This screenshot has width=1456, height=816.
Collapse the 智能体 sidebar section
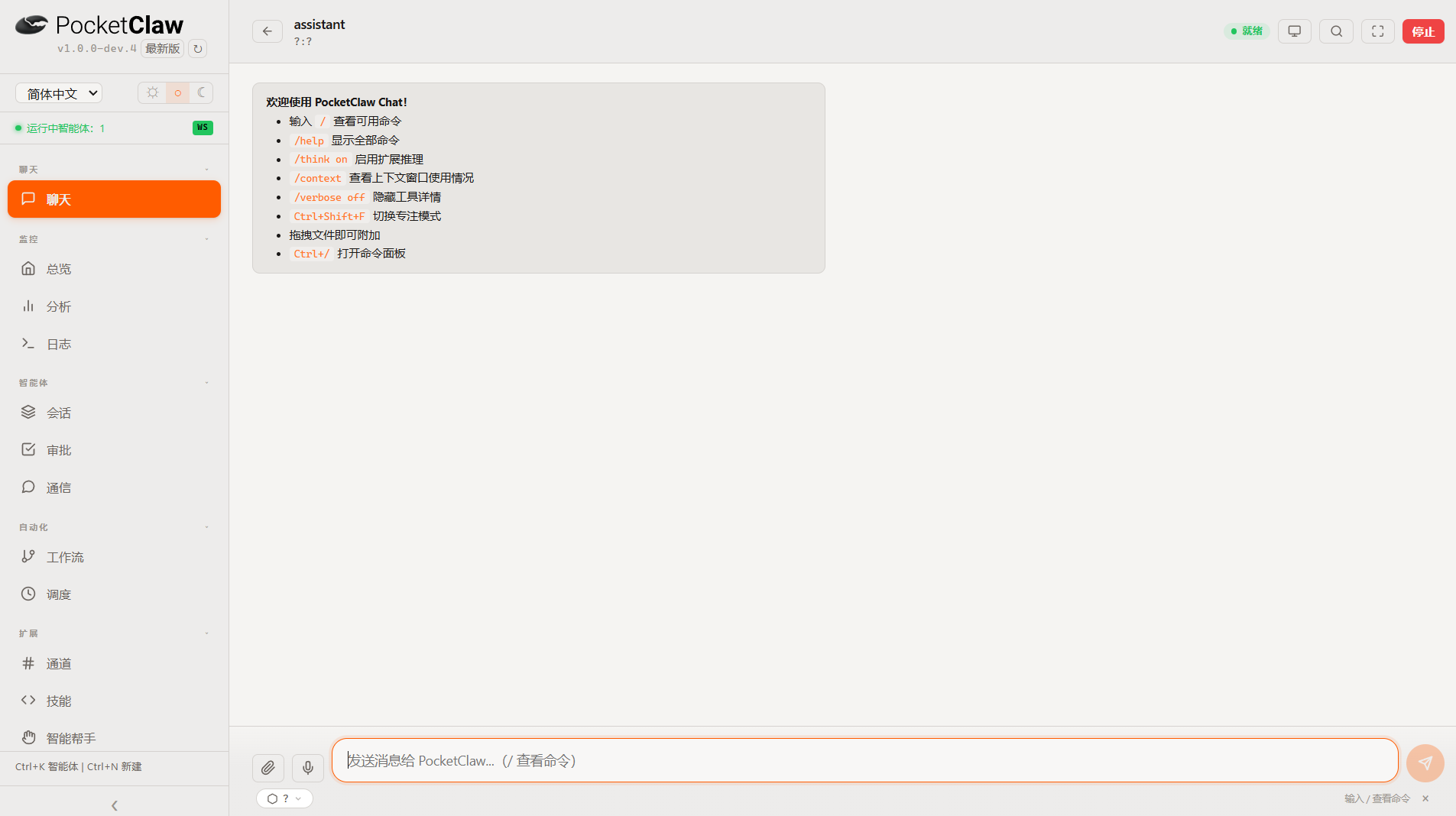pos(206,383)
